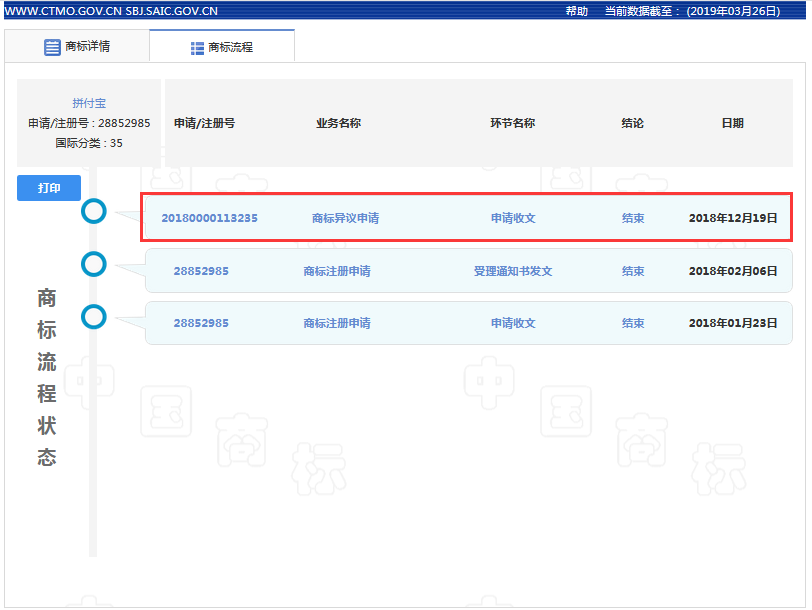Click the 日期 column header
This screenshot has height=610, width=812.
click(732, 123)
